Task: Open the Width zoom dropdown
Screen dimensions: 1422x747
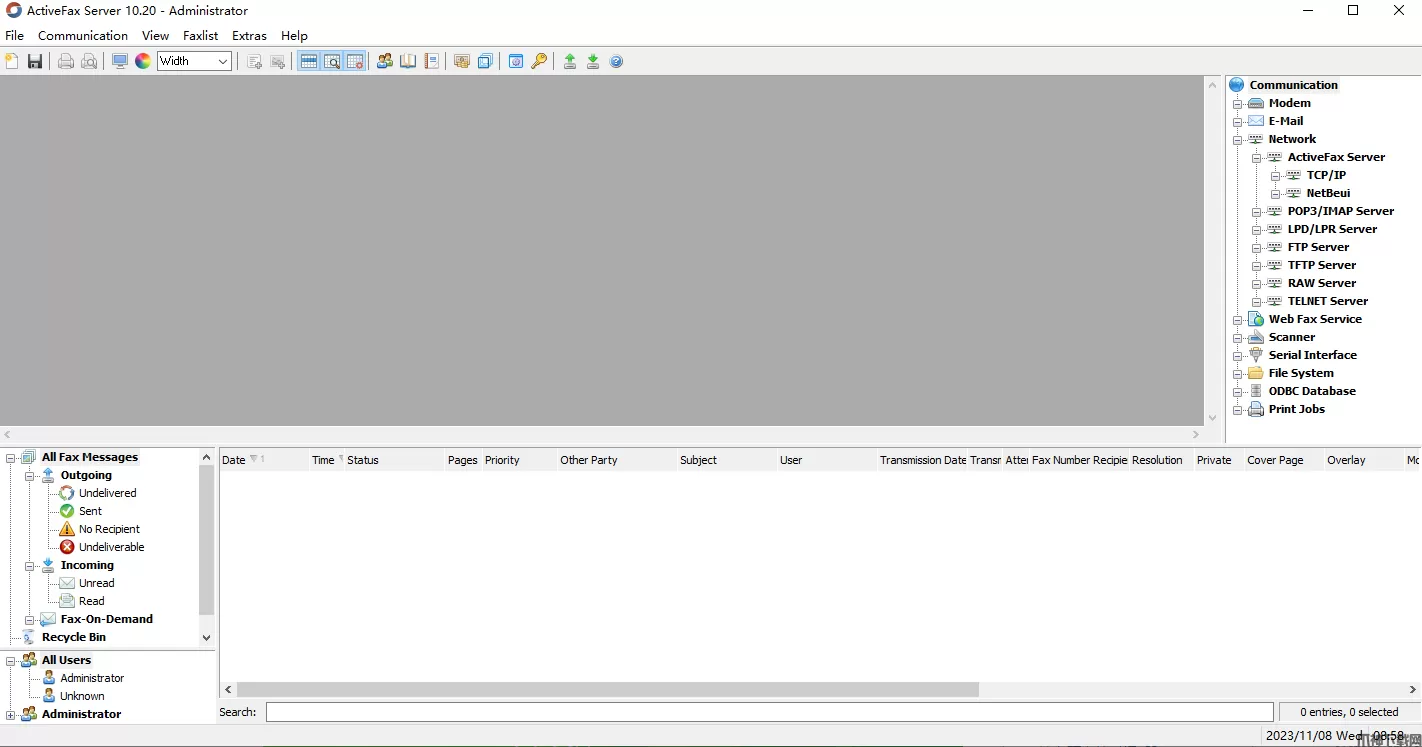Action: (223, 61)
